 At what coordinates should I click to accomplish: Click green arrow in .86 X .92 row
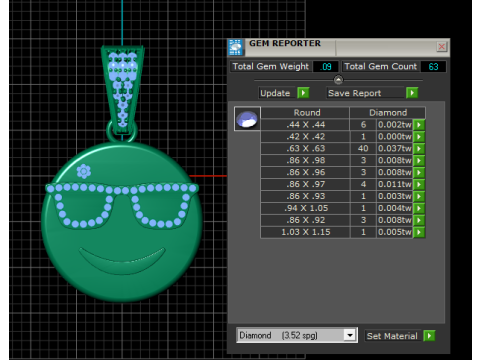point(419,220)
